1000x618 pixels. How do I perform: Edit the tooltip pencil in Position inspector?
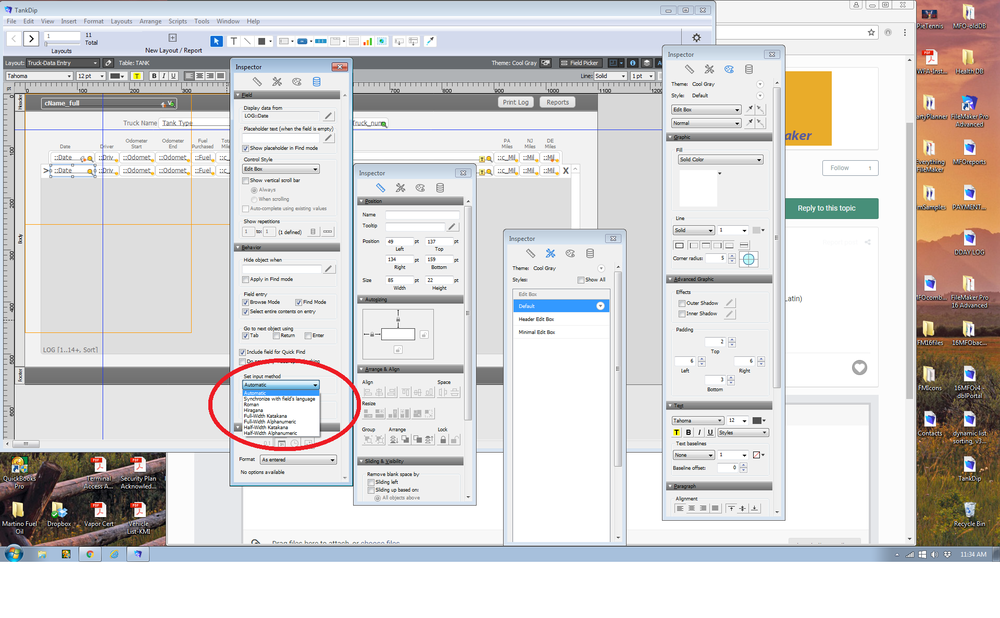tap(452, 226)
